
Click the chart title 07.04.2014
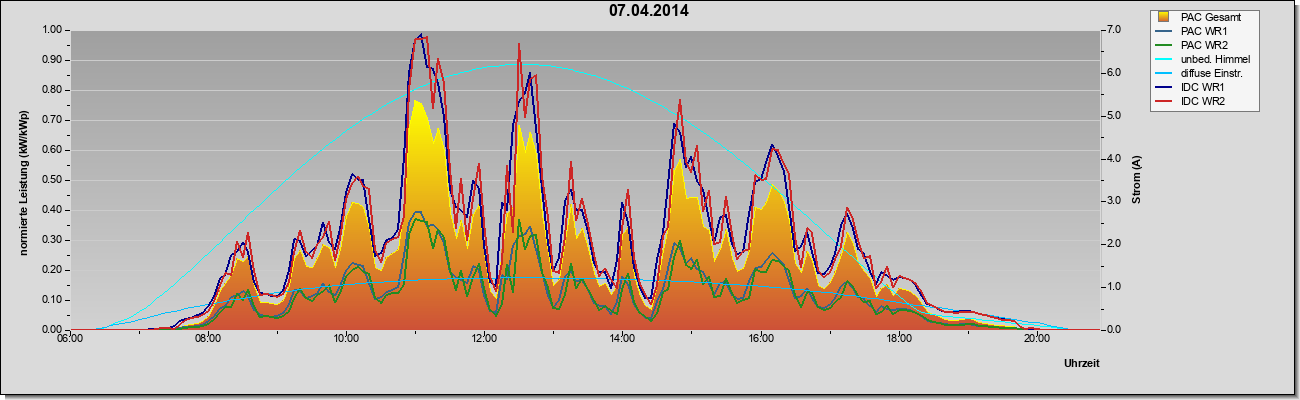pyautogui.click(x=649, y=11)
